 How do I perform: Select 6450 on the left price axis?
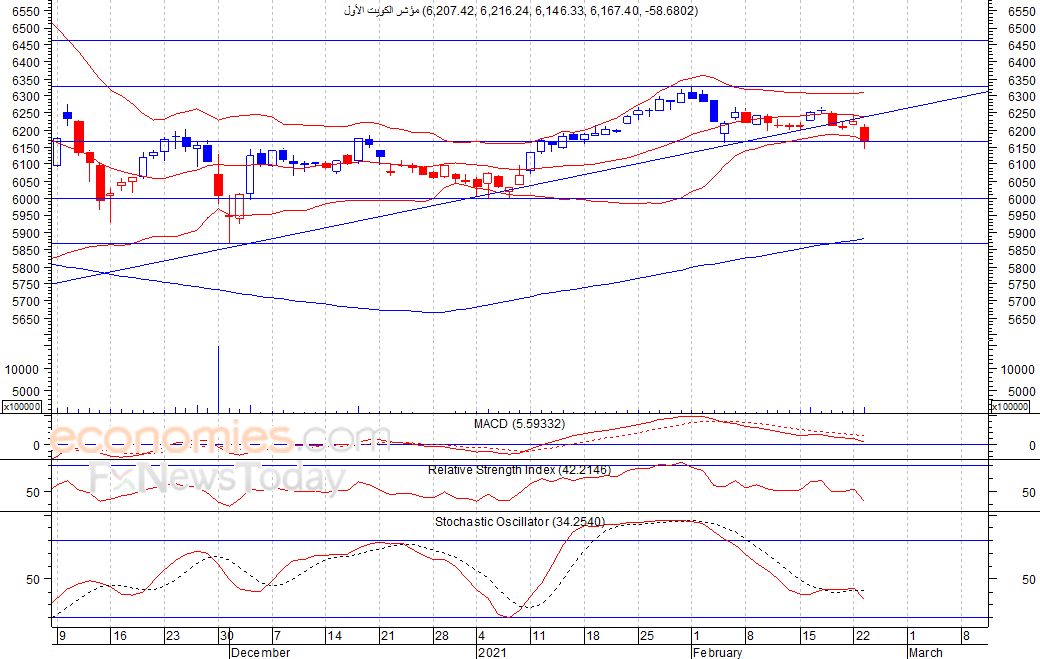click(x=26, y=46)
